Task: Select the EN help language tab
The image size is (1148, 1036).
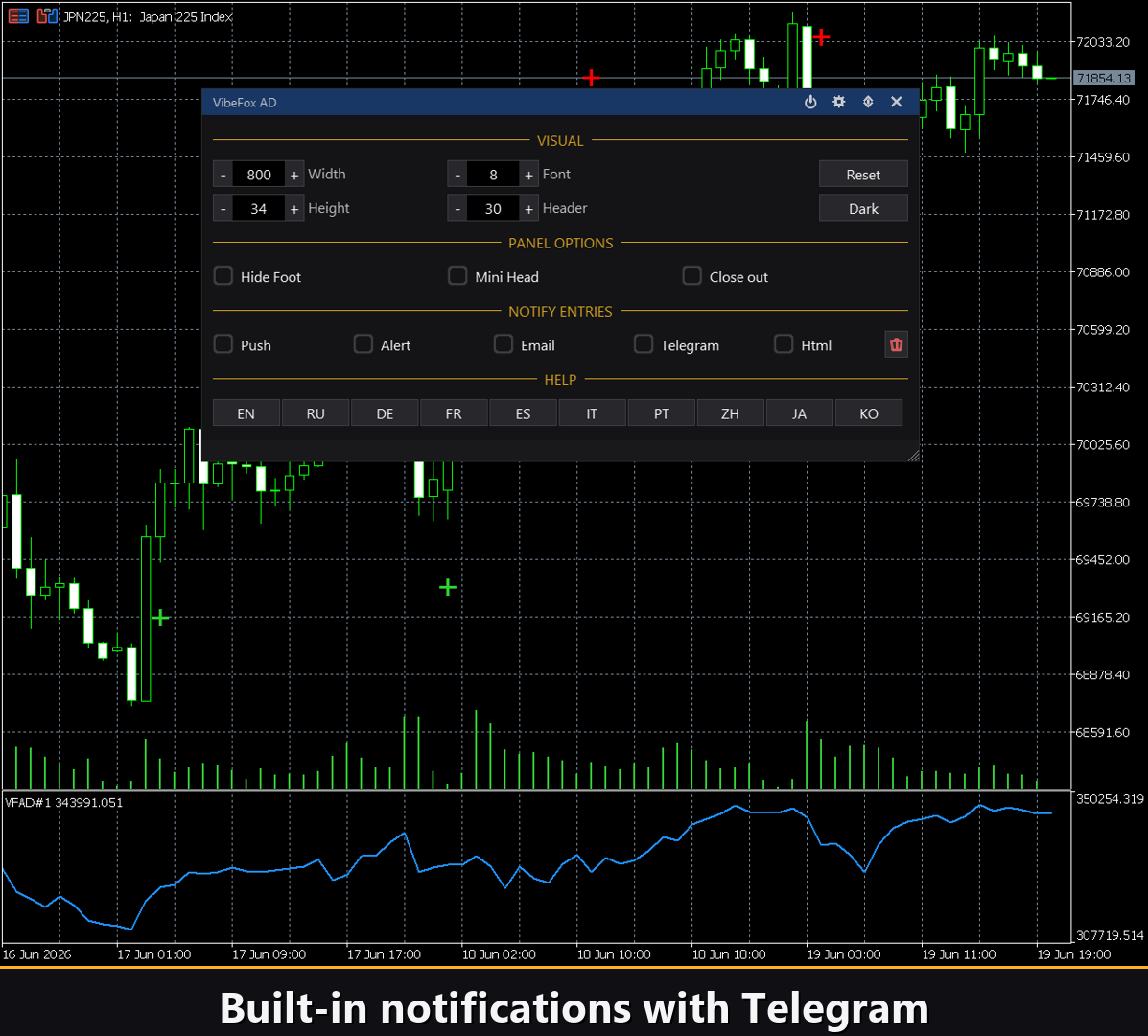Action: coord(246,412)
